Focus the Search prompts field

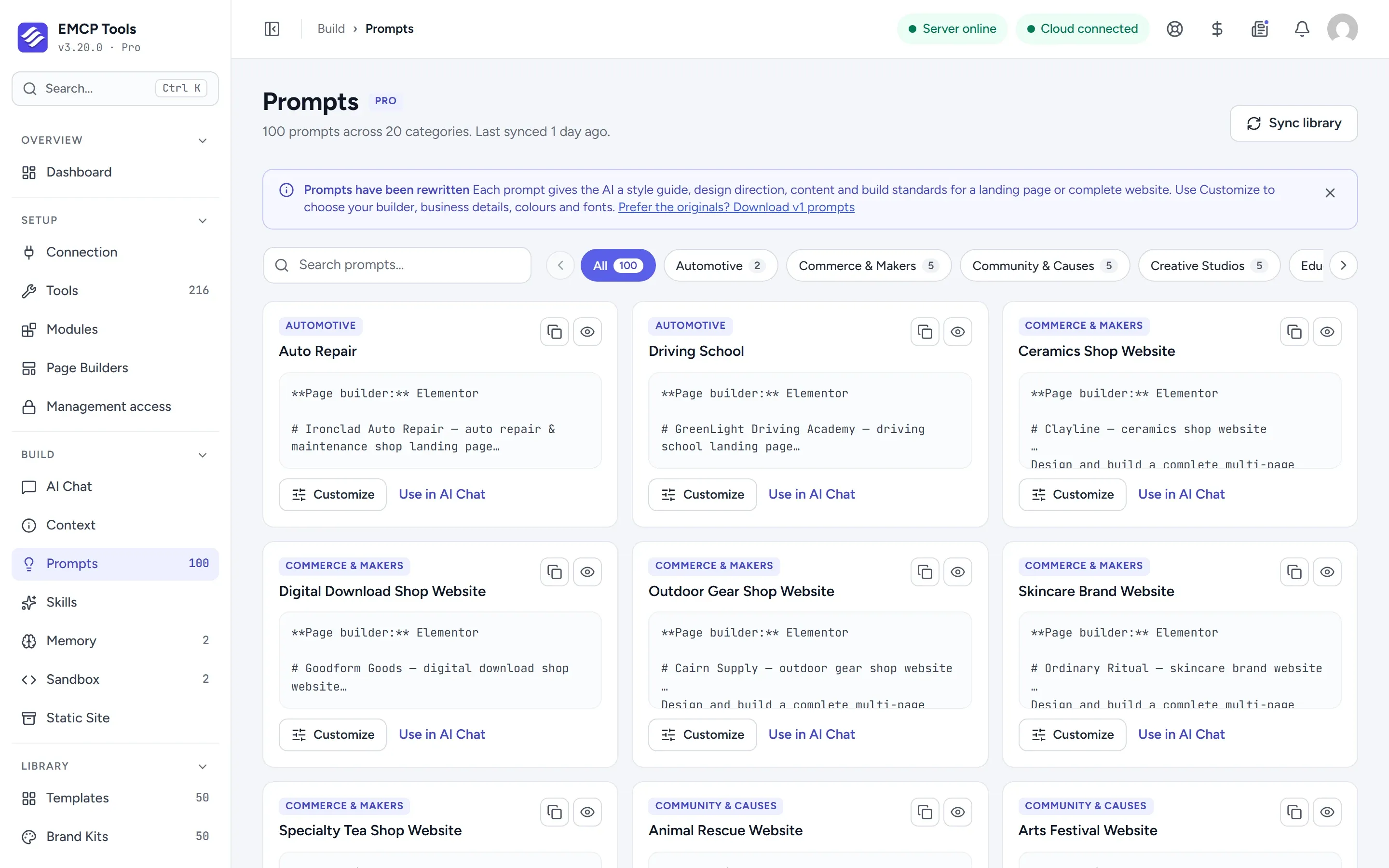(397, 265)
